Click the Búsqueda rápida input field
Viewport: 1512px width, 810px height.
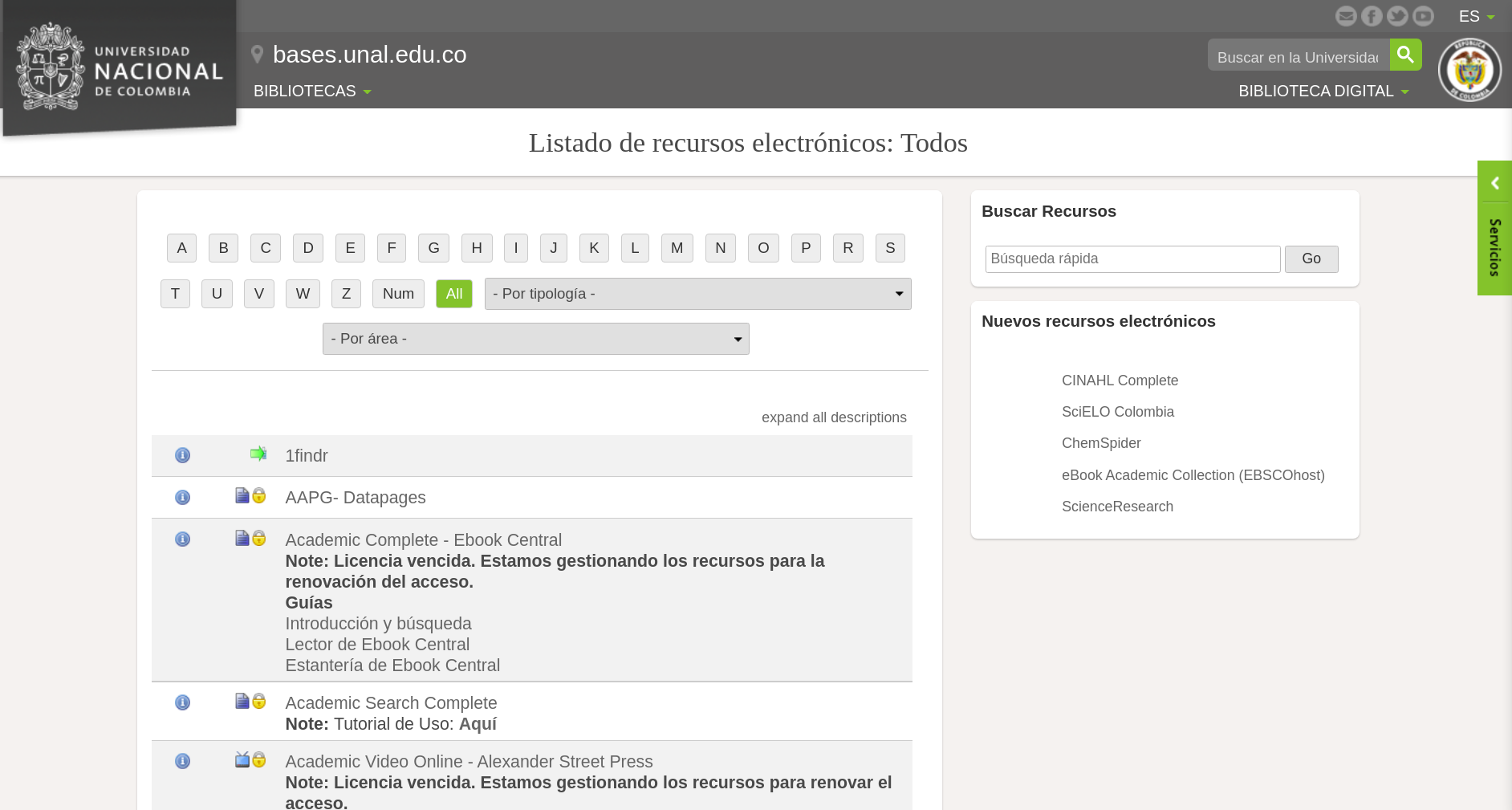(x=1132, y=258)
